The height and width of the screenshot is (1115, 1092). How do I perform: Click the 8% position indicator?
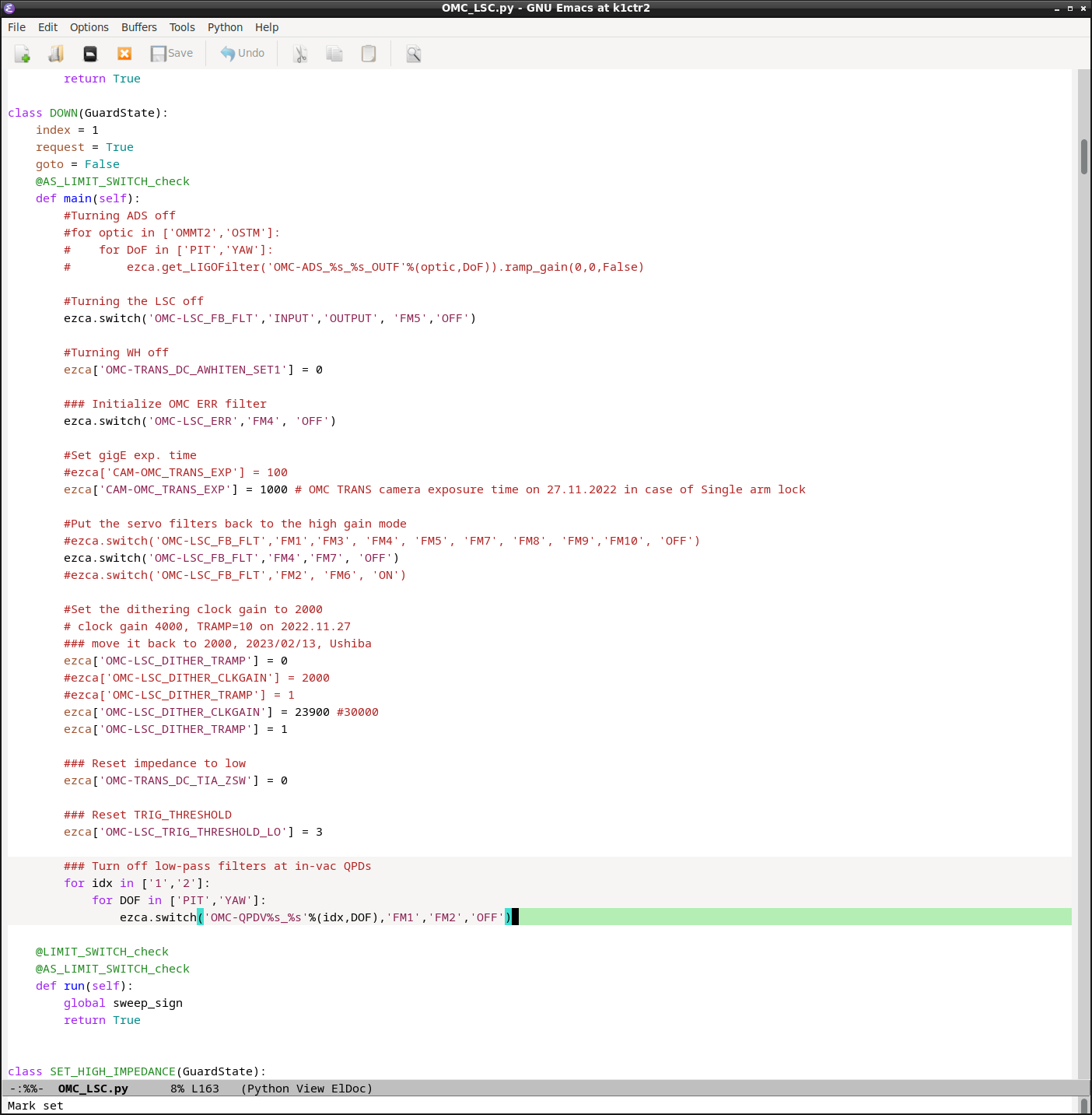pyautogui.click(x=177, y=1089)
